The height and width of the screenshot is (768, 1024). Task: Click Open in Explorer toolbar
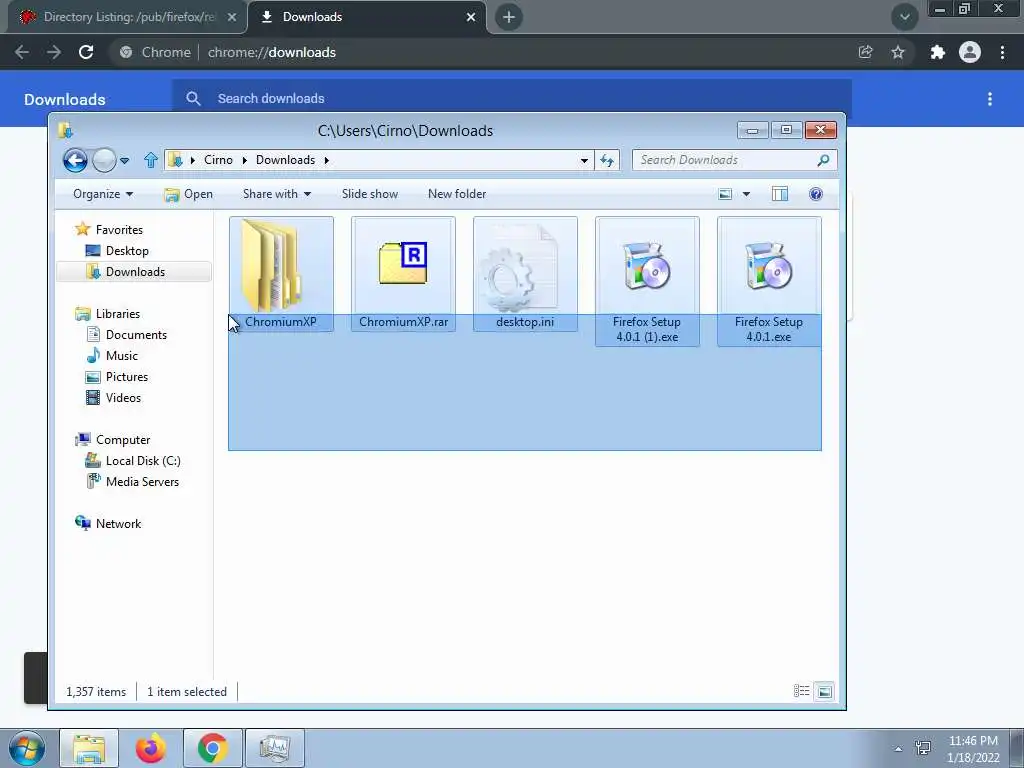coord(189,194)
